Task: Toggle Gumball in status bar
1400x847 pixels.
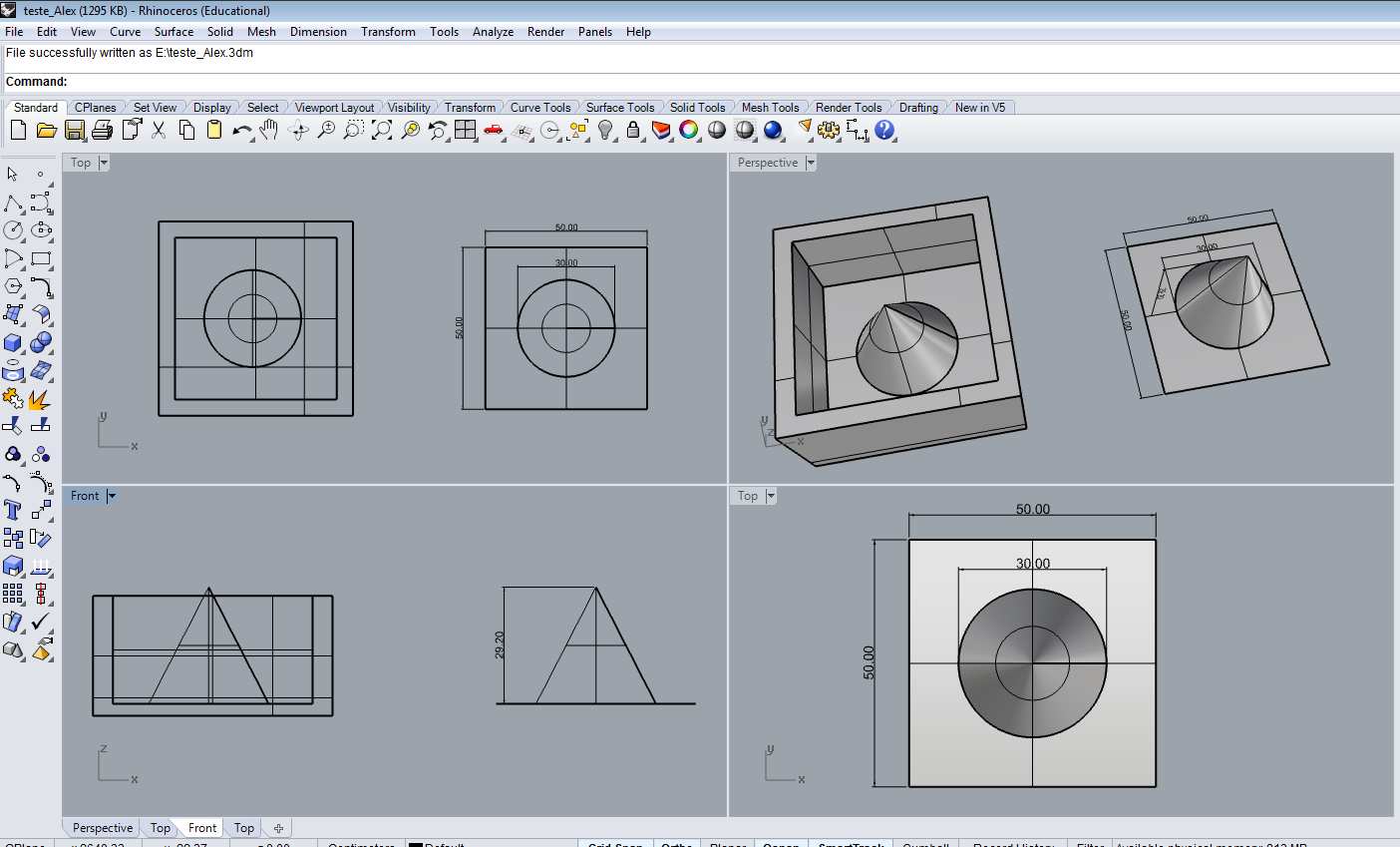Action: [x=925, y=844]
